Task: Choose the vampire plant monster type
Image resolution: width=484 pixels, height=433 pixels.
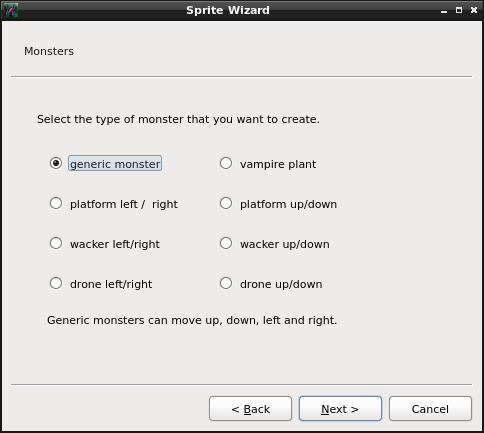Action: (x=226, y=163)
